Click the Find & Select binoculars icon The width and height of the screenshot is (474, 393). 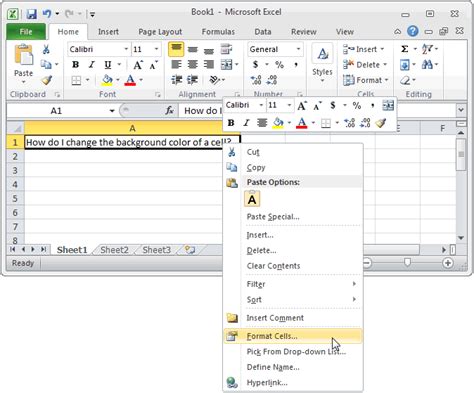coord(427,64)
